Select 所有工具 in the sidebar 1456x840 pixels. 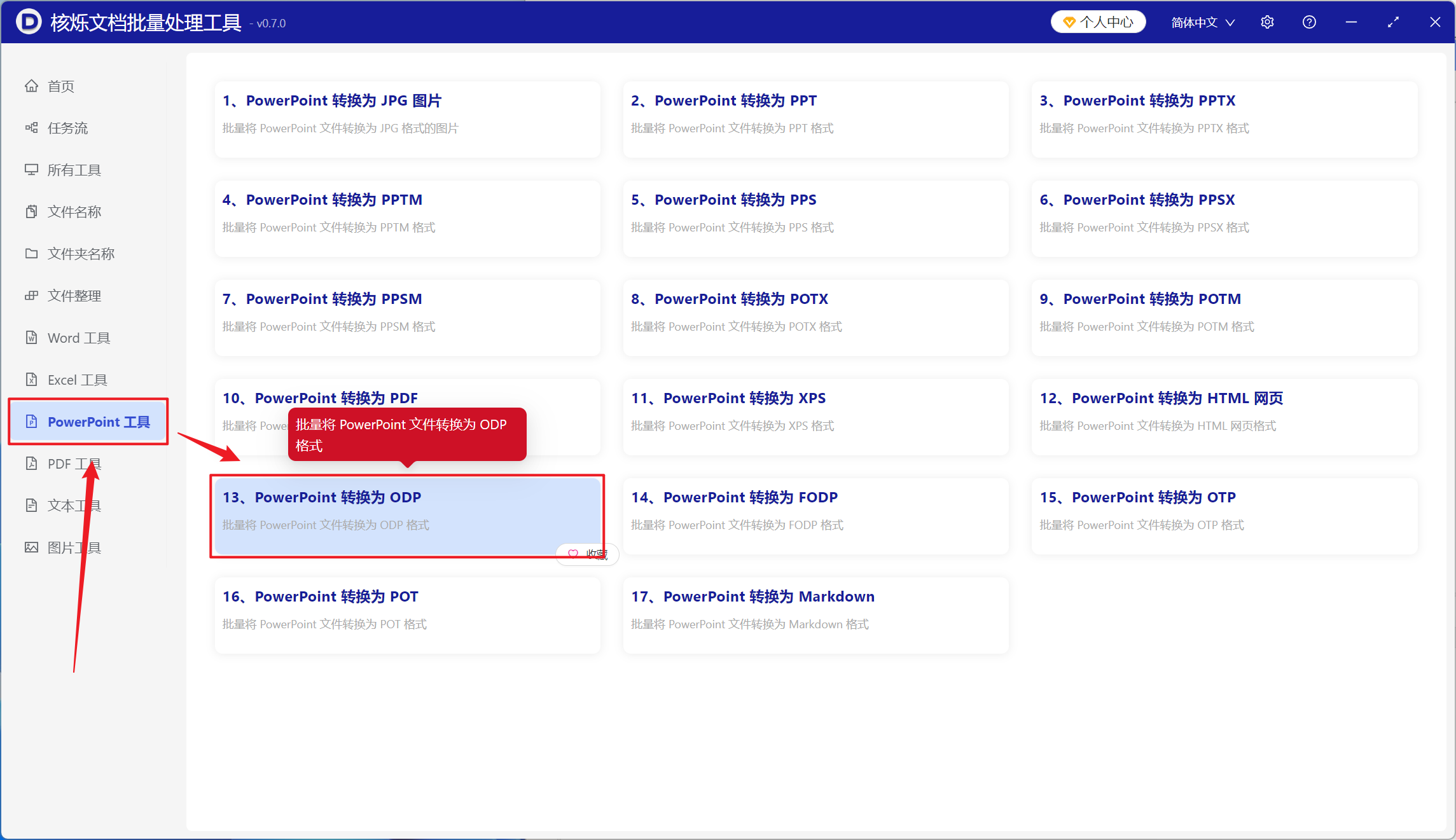[88, 170]
